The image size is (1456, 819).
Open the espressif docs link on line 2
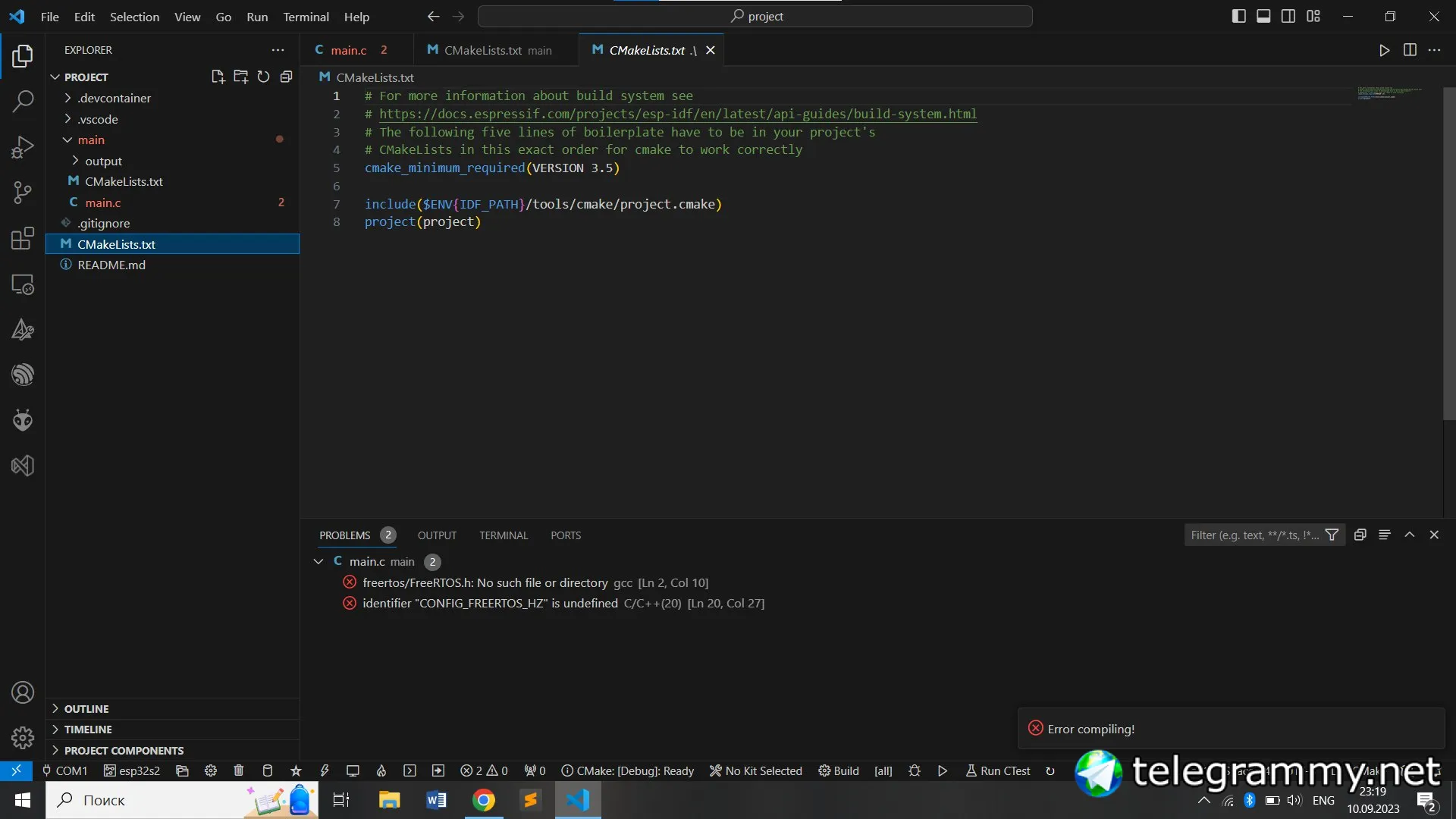[x=677, y=114]
